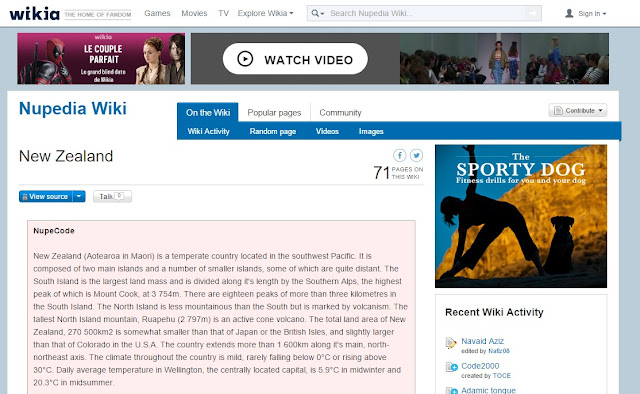Share page on Facebook
640x394 pixels.
pos(400,155)
